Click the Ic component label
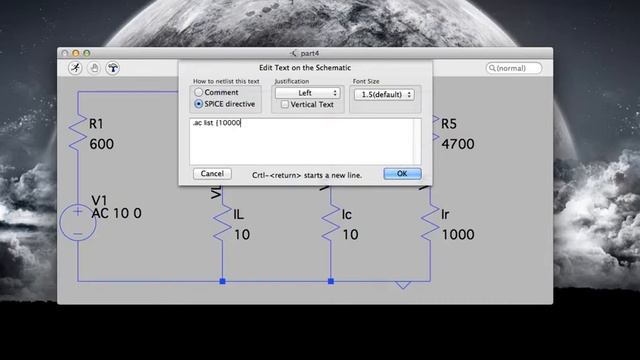This screenshot has height=360, width=640. pos(347,215)
